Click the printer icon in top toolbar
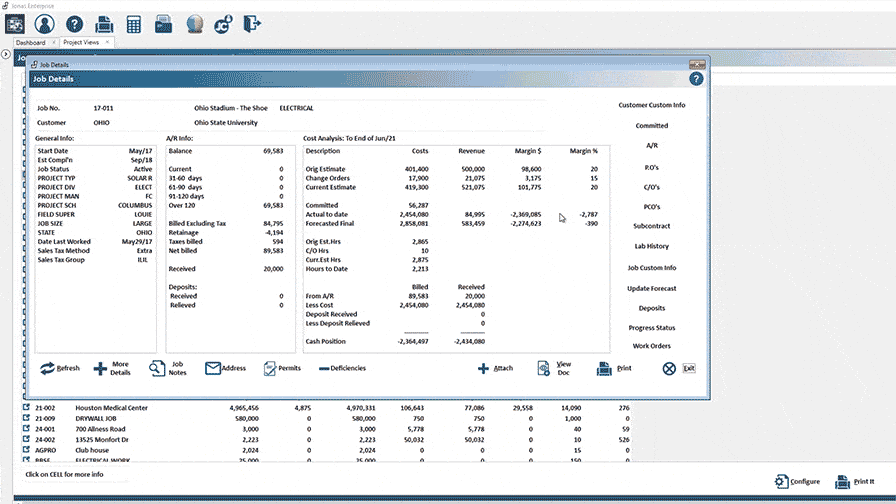Image resolution: width=896 pixels, height=504 pixels. pos(104,24)
